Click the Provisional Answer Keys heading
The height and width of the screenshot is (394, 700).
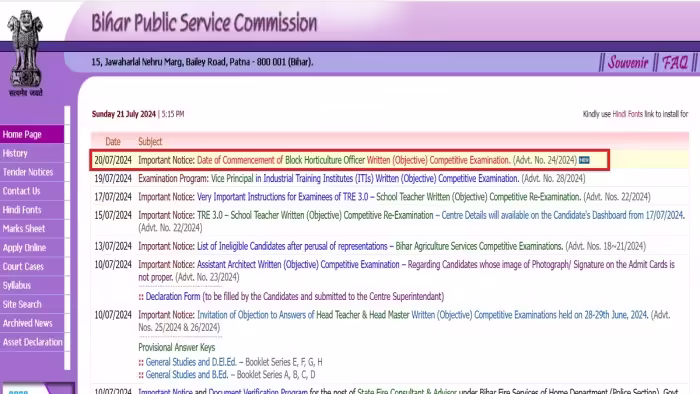tap(177, 347)
